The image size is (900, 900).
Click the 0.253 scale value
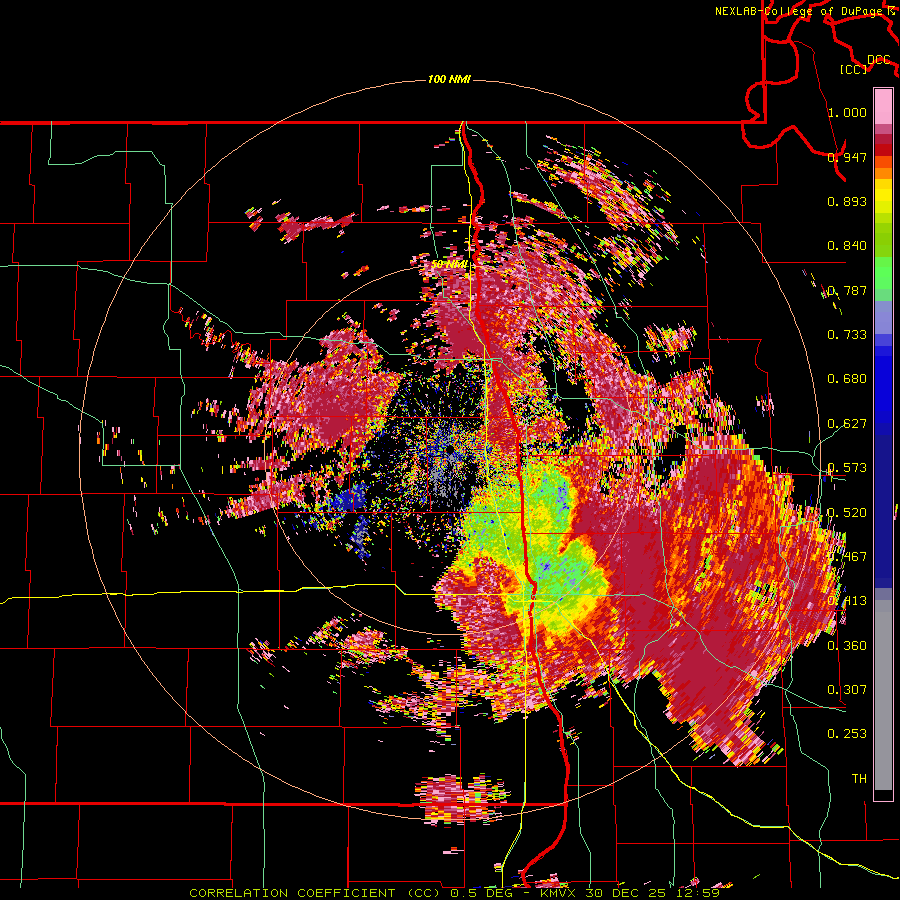847,734
